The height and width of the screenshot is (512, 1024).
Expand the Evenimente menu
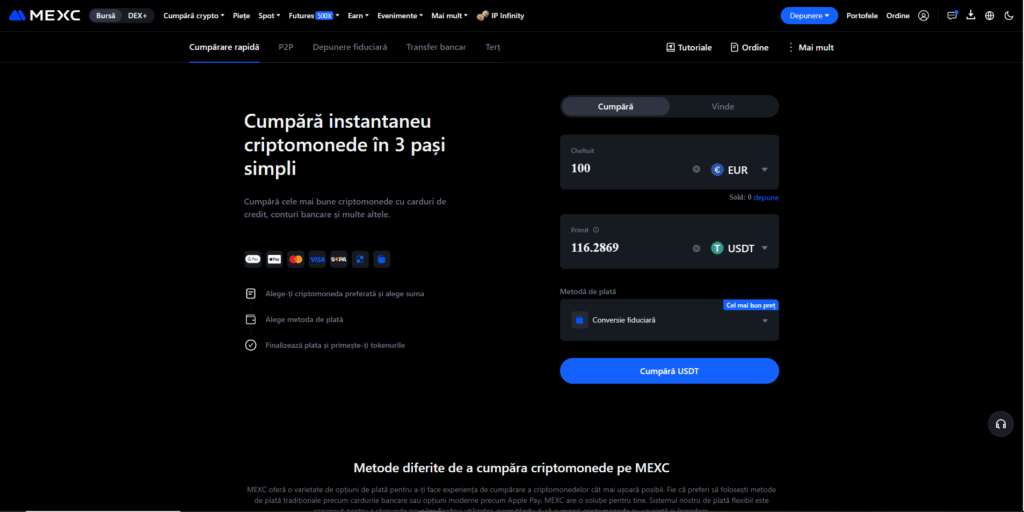[400, 16]
